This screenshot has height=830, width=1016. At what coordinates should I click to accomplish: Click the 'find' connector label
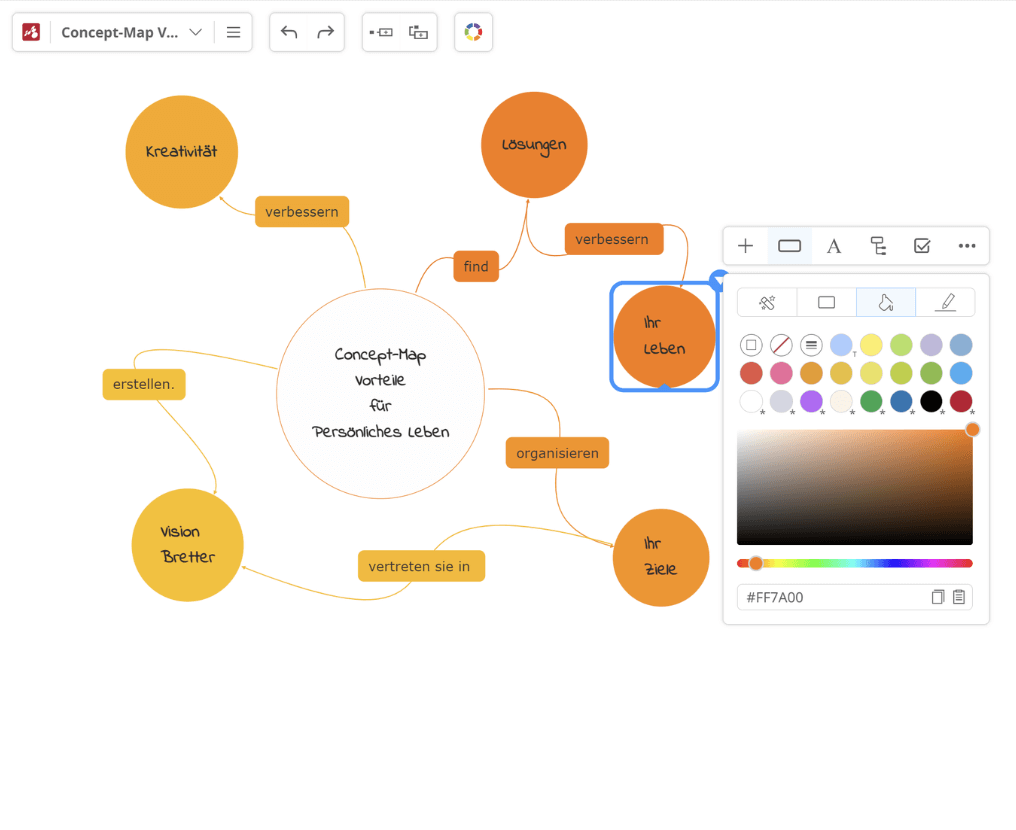(x=476, y=266)
